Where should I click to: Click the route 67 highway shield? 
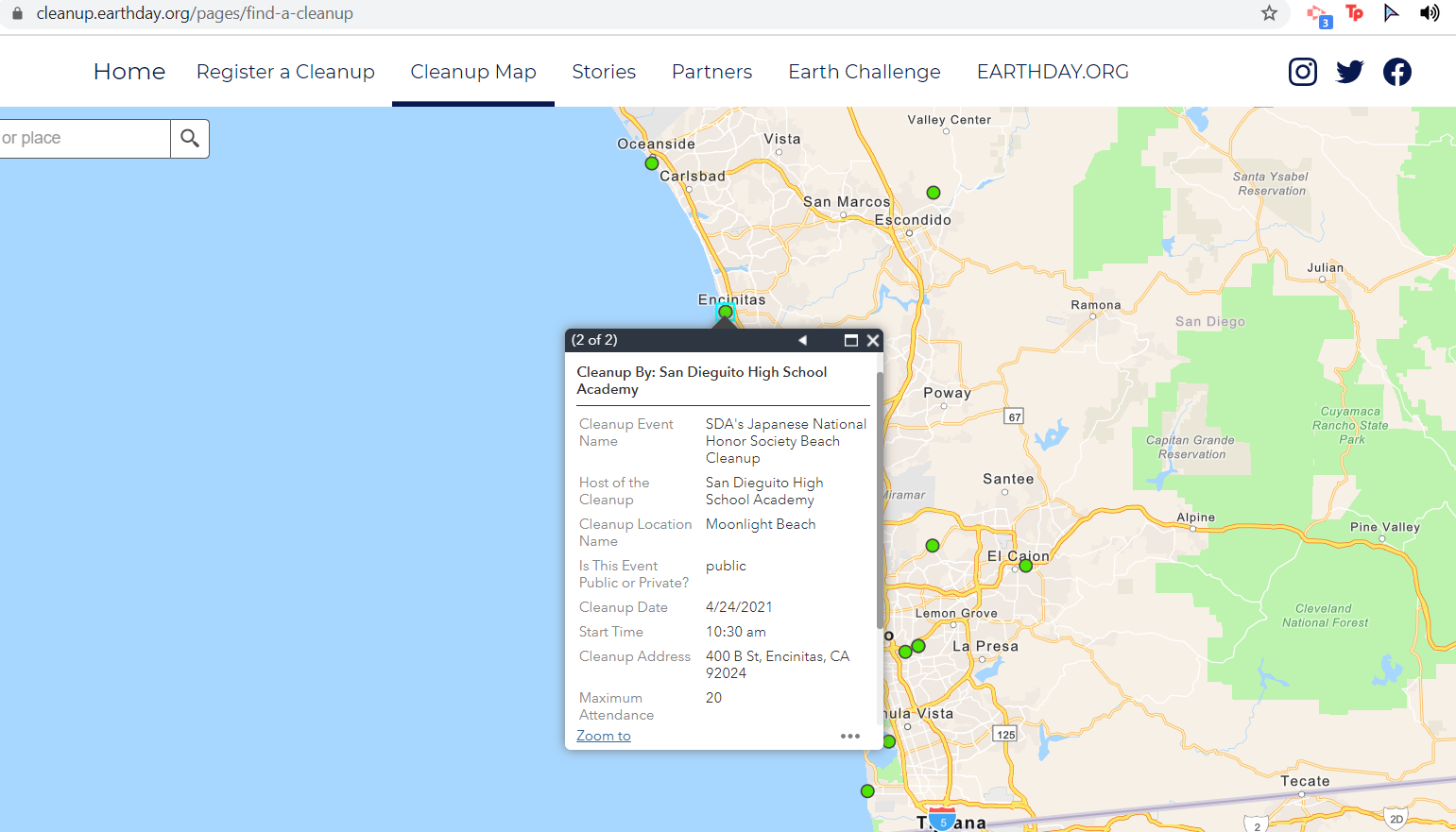pos(1014,416)
